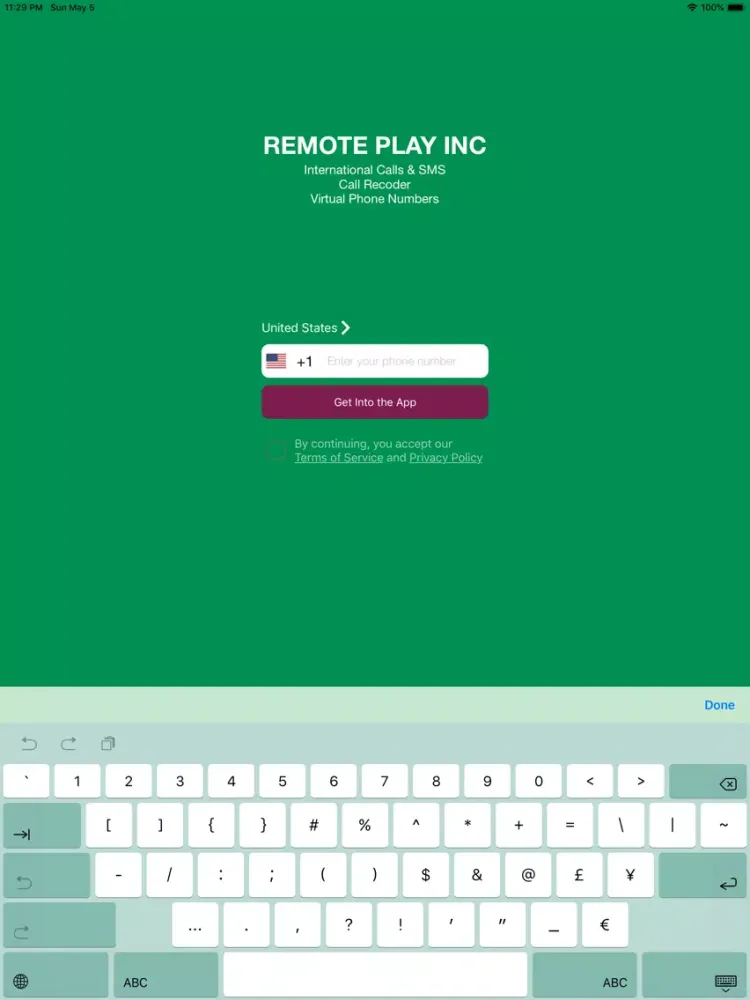The height and width of the screenshot is (1000, 750).
Task: Tap the equals = key
Action: [x=570, y=826]
